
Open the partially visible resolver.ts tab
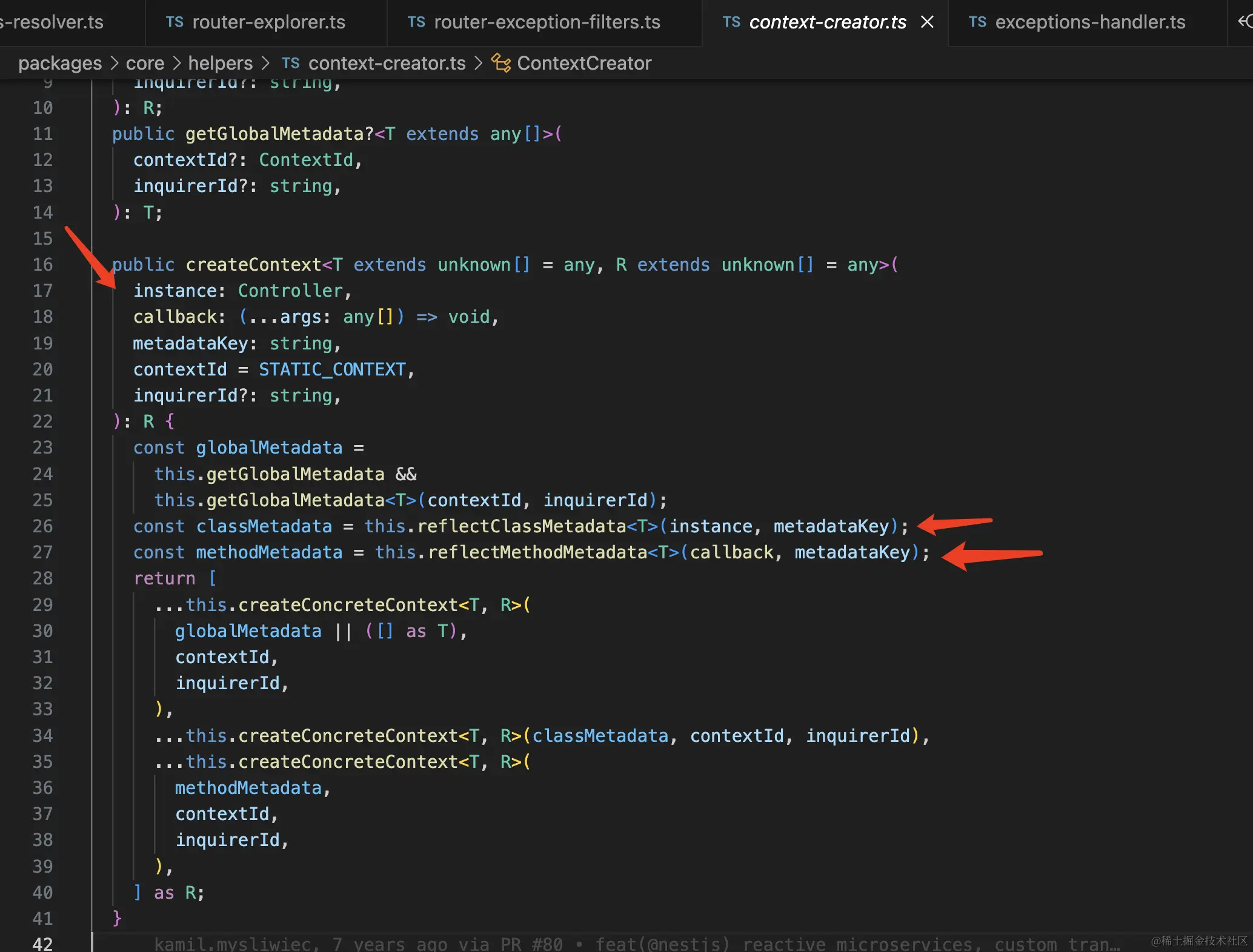(71, 22)
